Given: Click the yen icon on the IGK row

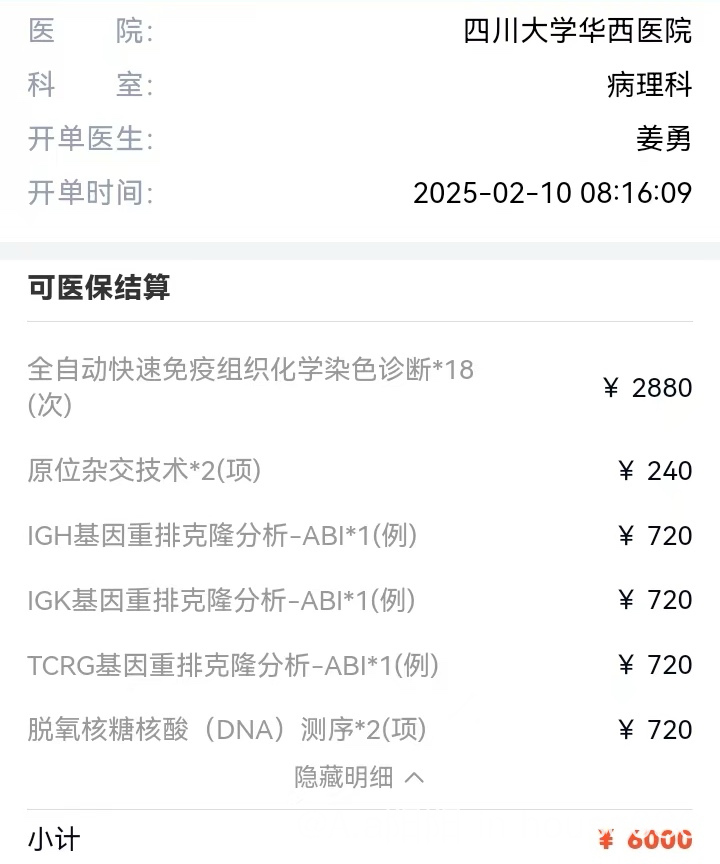Looking at the screenshot, I should [x=626, y=600].
